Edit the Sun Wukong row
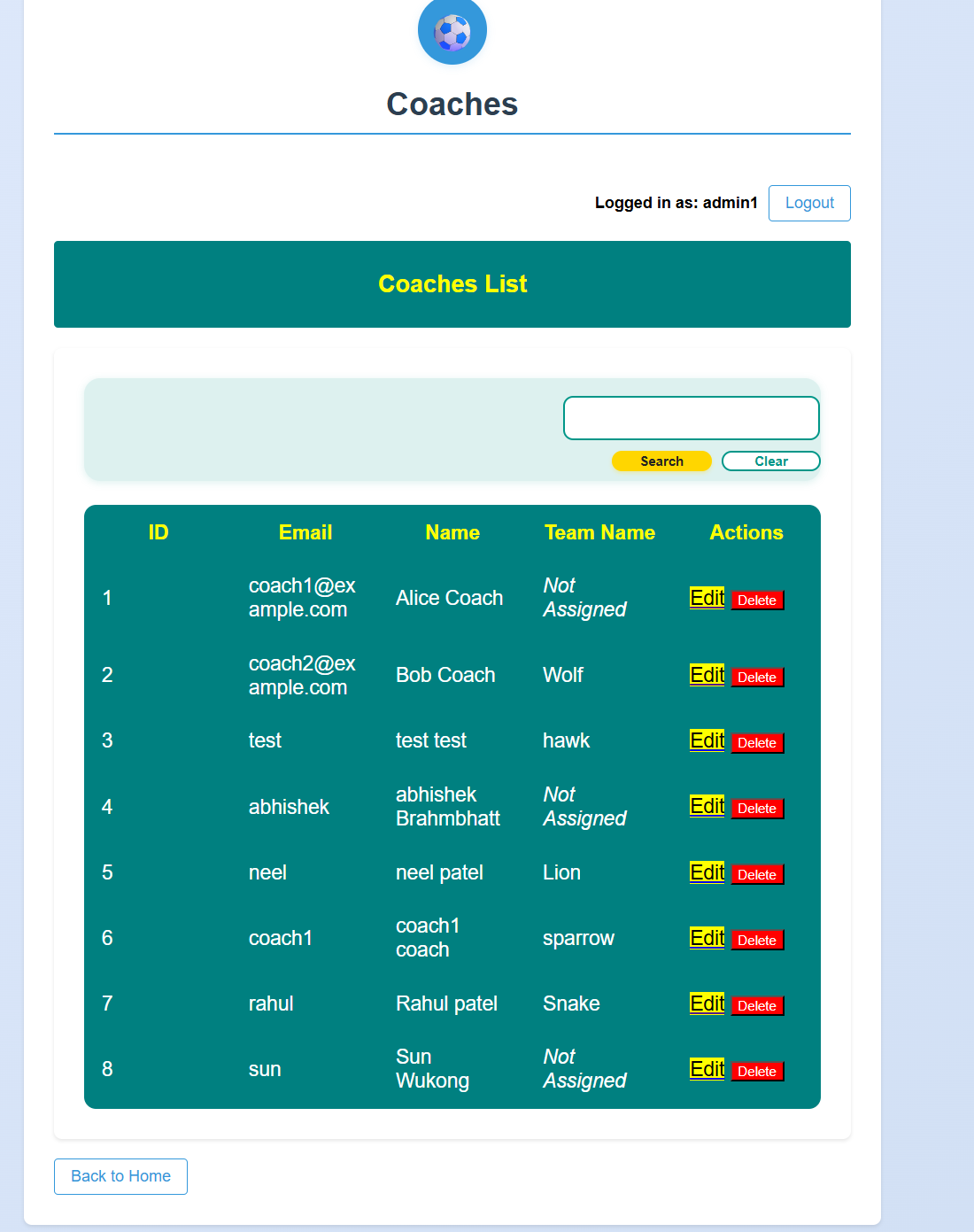Viewport: 974px width, 1232px height. tap(707, 1069)
